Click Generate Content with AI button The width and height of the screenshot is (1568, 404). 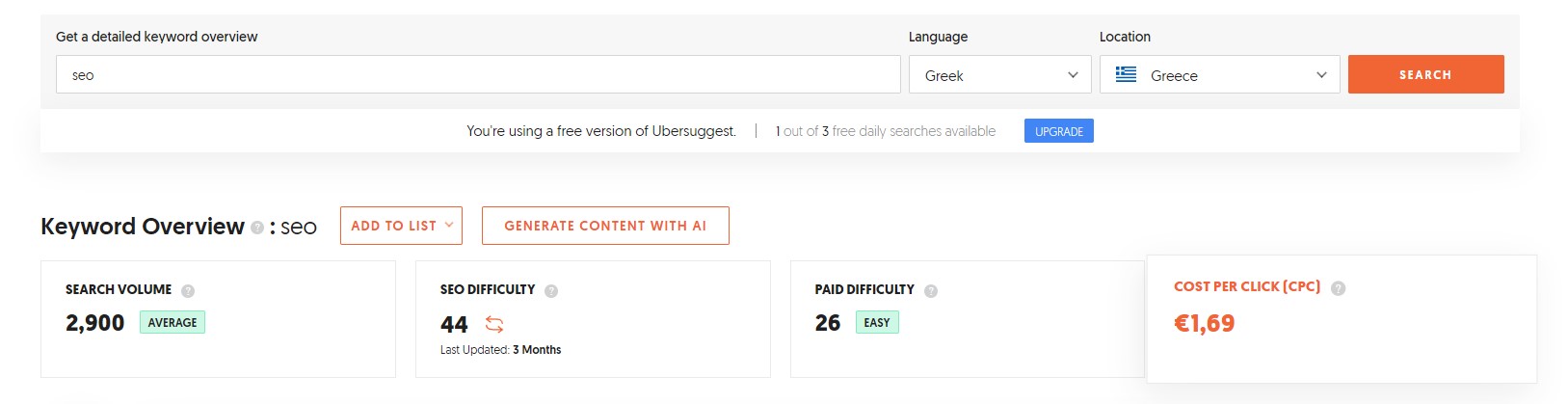click(x=605, y=226)
